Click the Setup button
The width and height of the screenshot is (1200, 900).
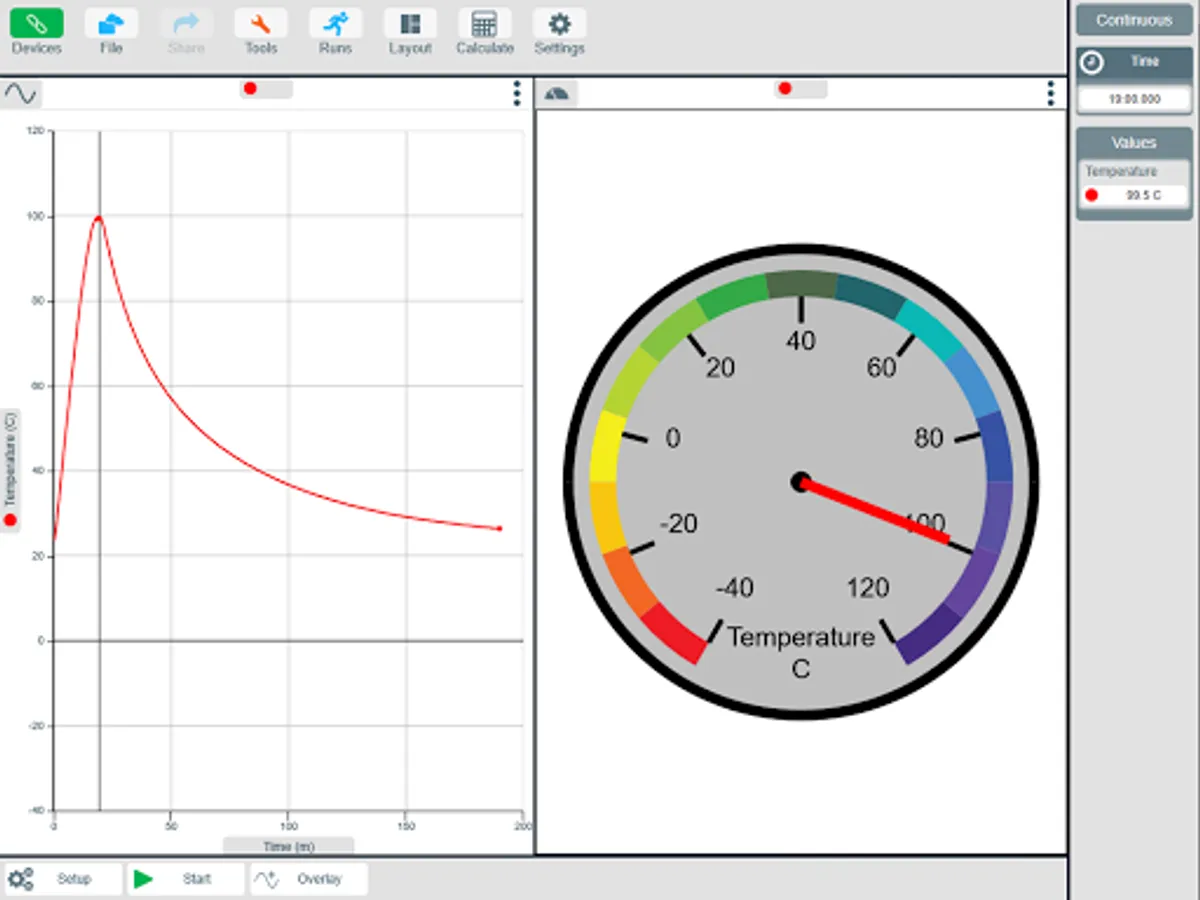63,879
